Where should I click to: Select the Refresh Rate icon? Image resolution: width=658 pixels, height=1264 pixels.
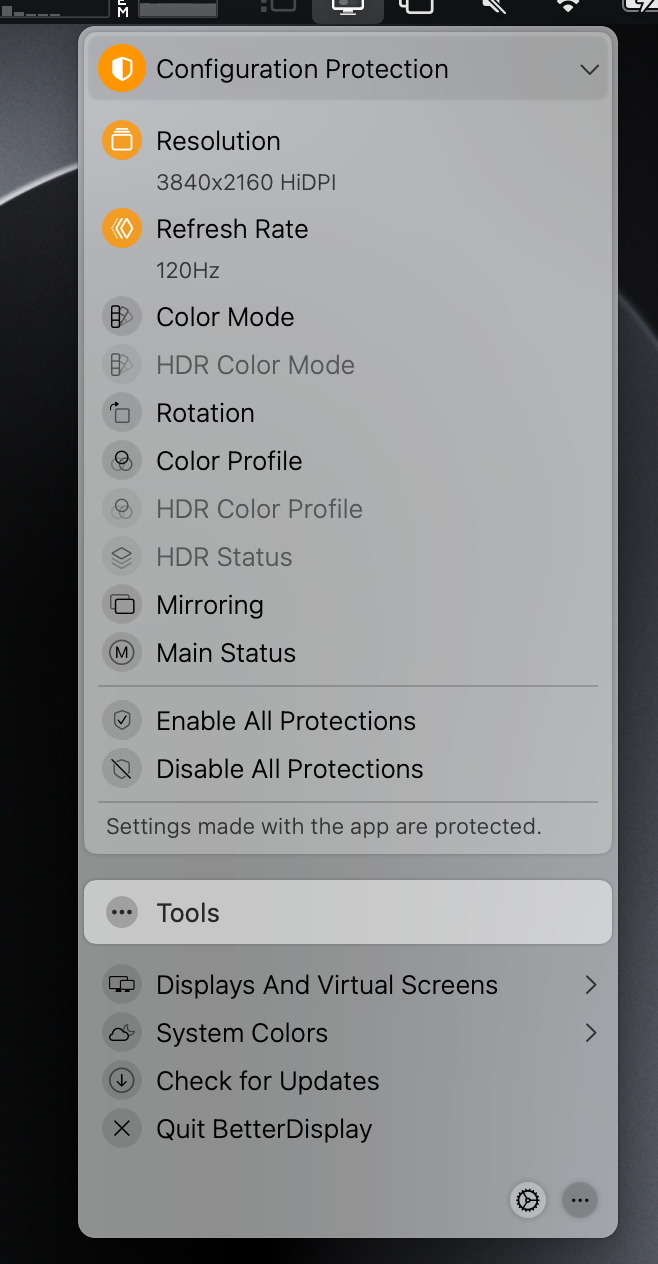[121, 228]
